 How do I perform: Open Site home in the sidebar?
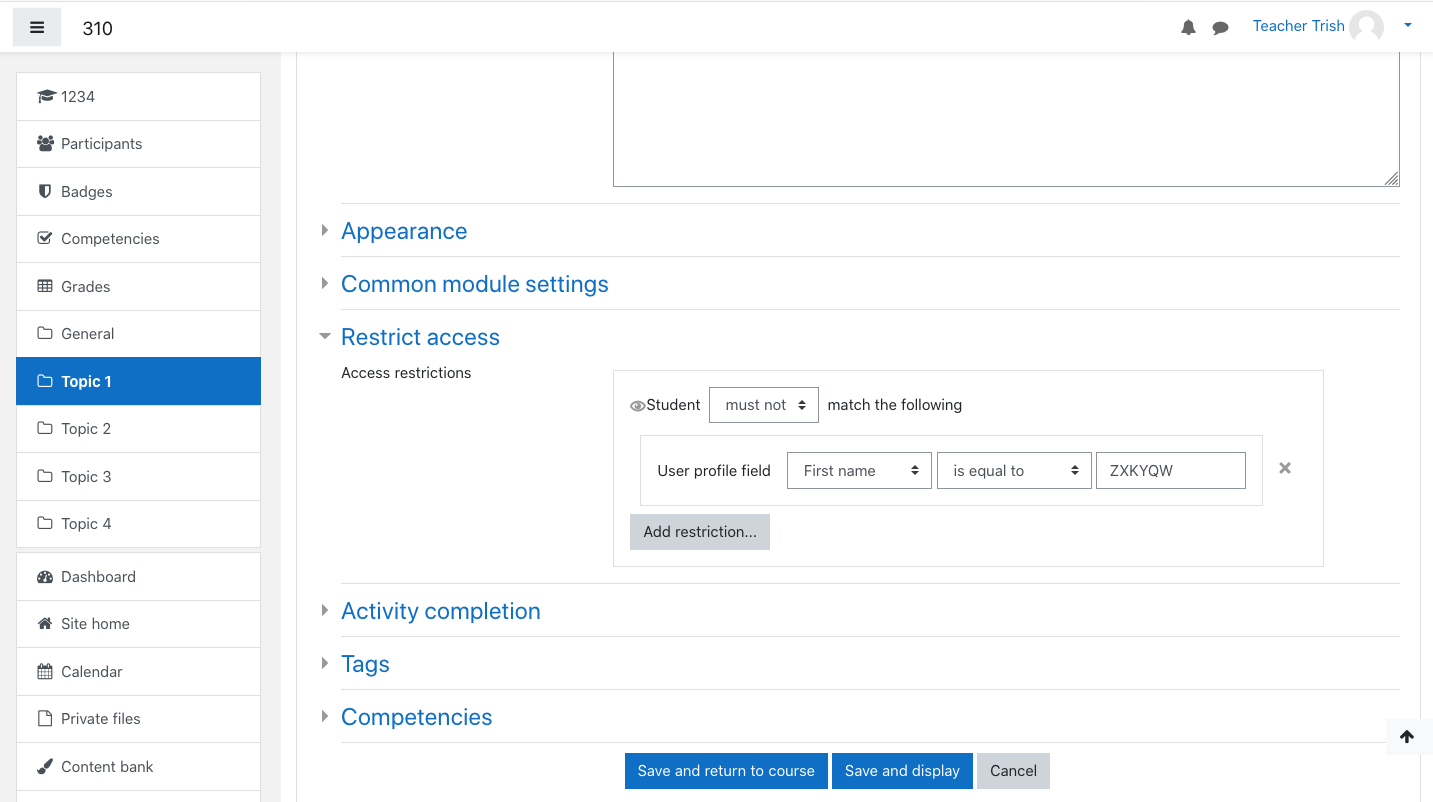(139, 624)
